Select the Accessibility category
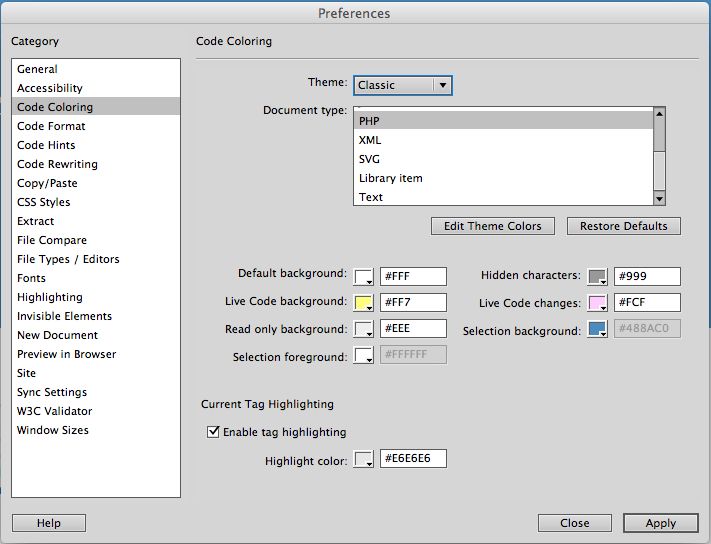Image resolution: width=711 pixels, height=544 pixels. tap(96, 88)
